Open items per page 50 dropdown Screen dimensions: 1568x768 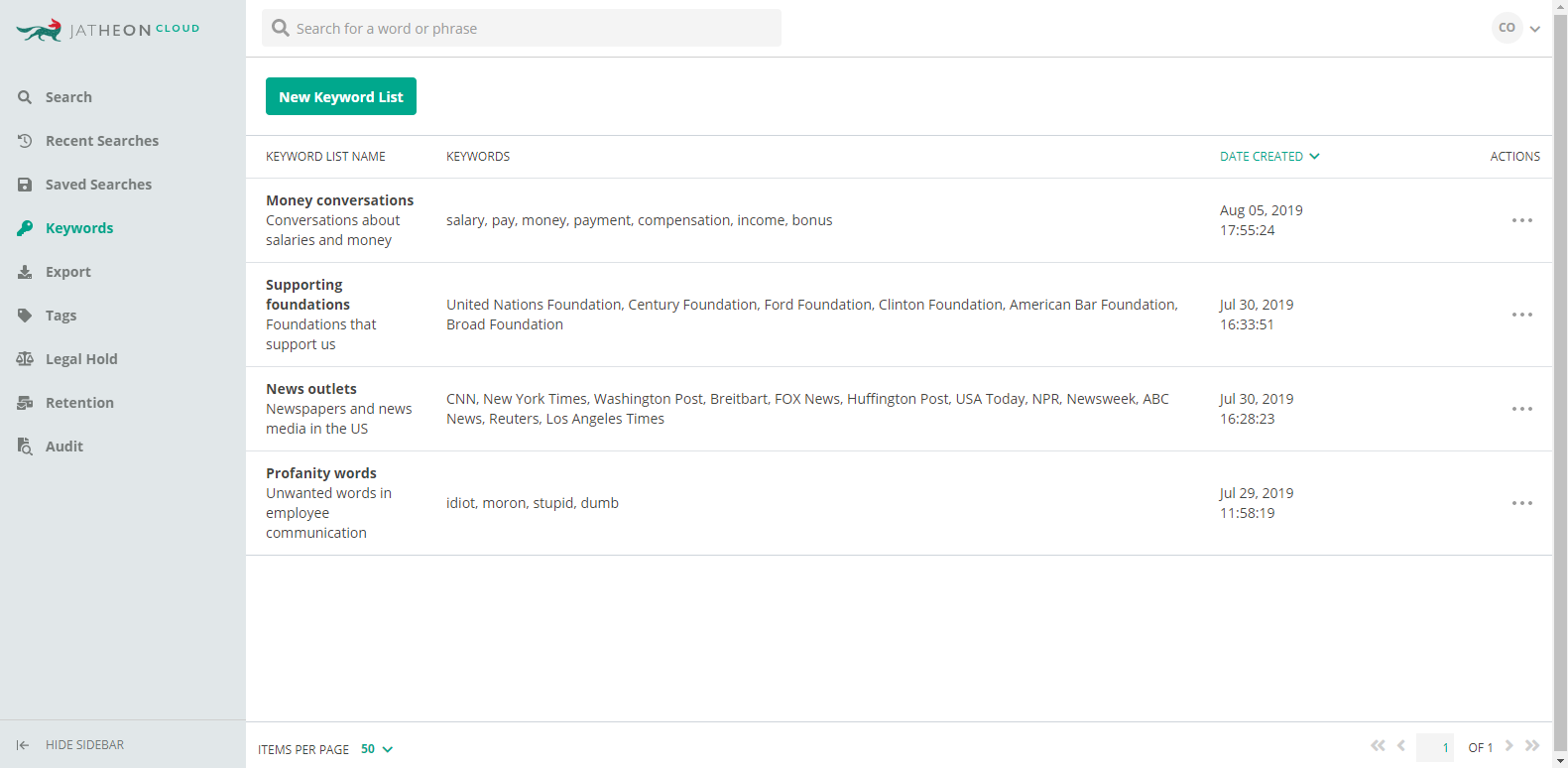click(x=377, y=749)
